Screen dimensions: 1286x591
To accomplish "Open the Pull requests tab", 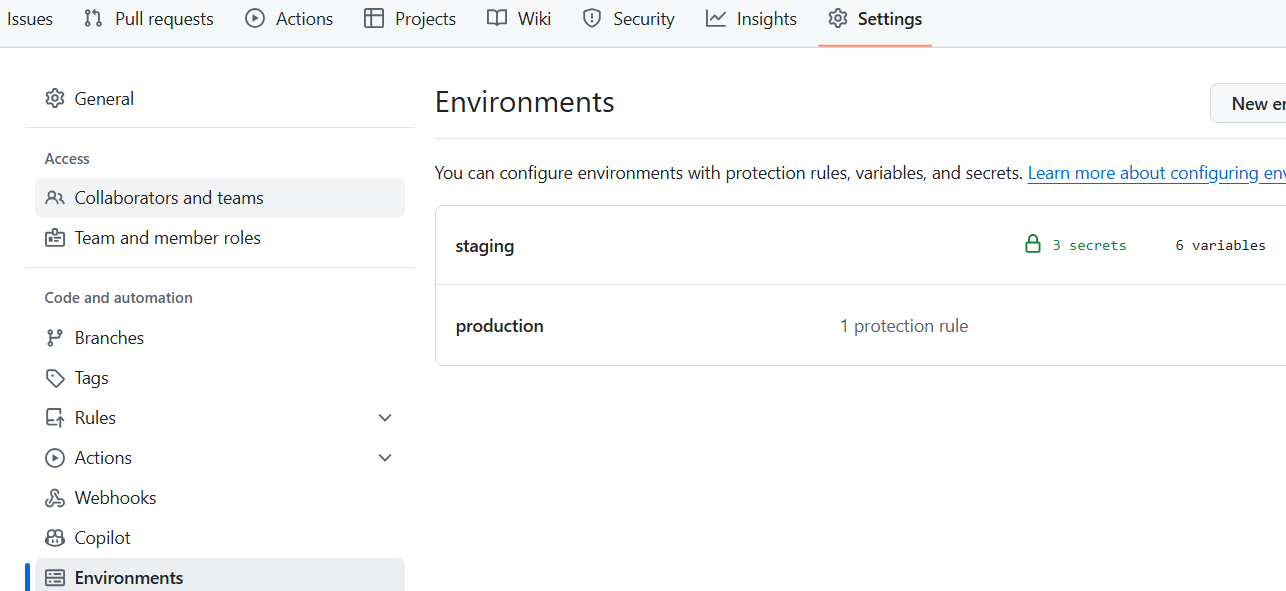I will [149, 19].
